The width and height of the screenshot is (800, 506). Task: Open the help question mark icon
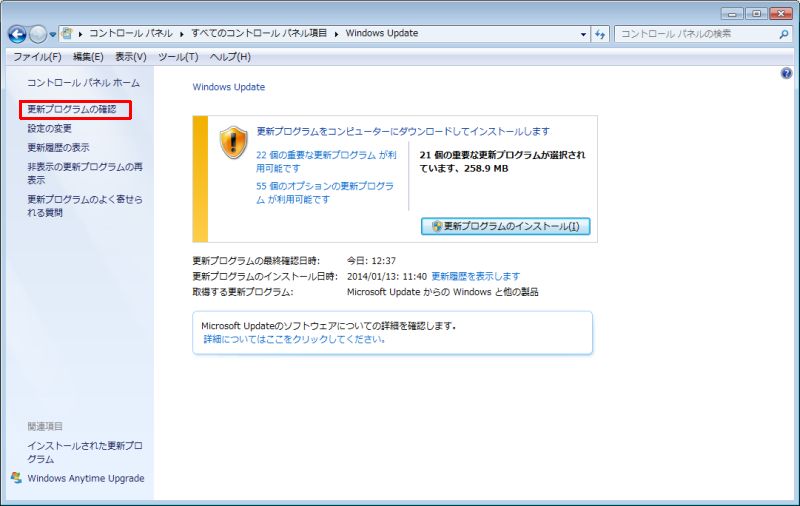[786, 73]
